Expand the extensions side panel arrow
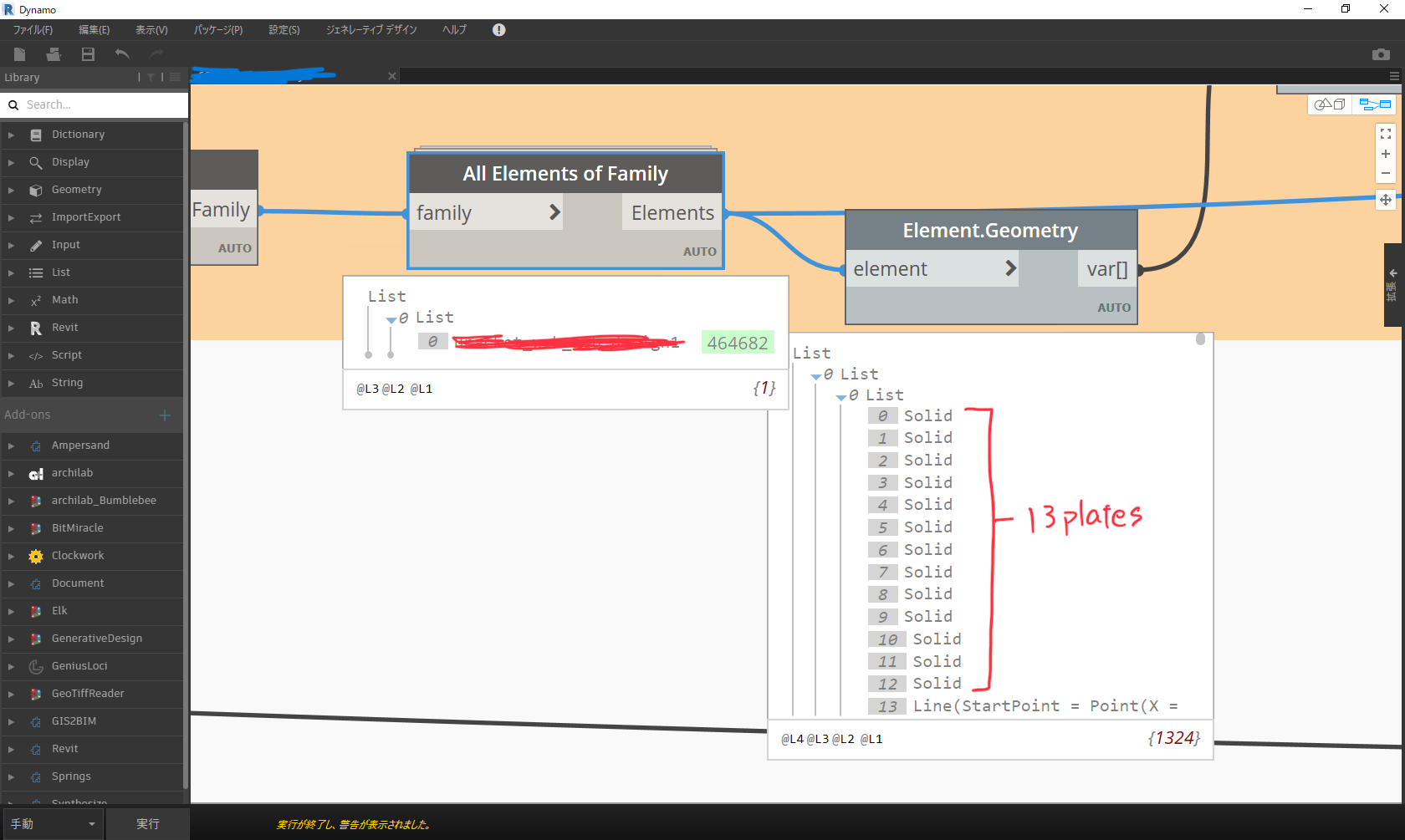This screenshot has height=840, width=1405. pyautogui.click(x=1393, y=273)
